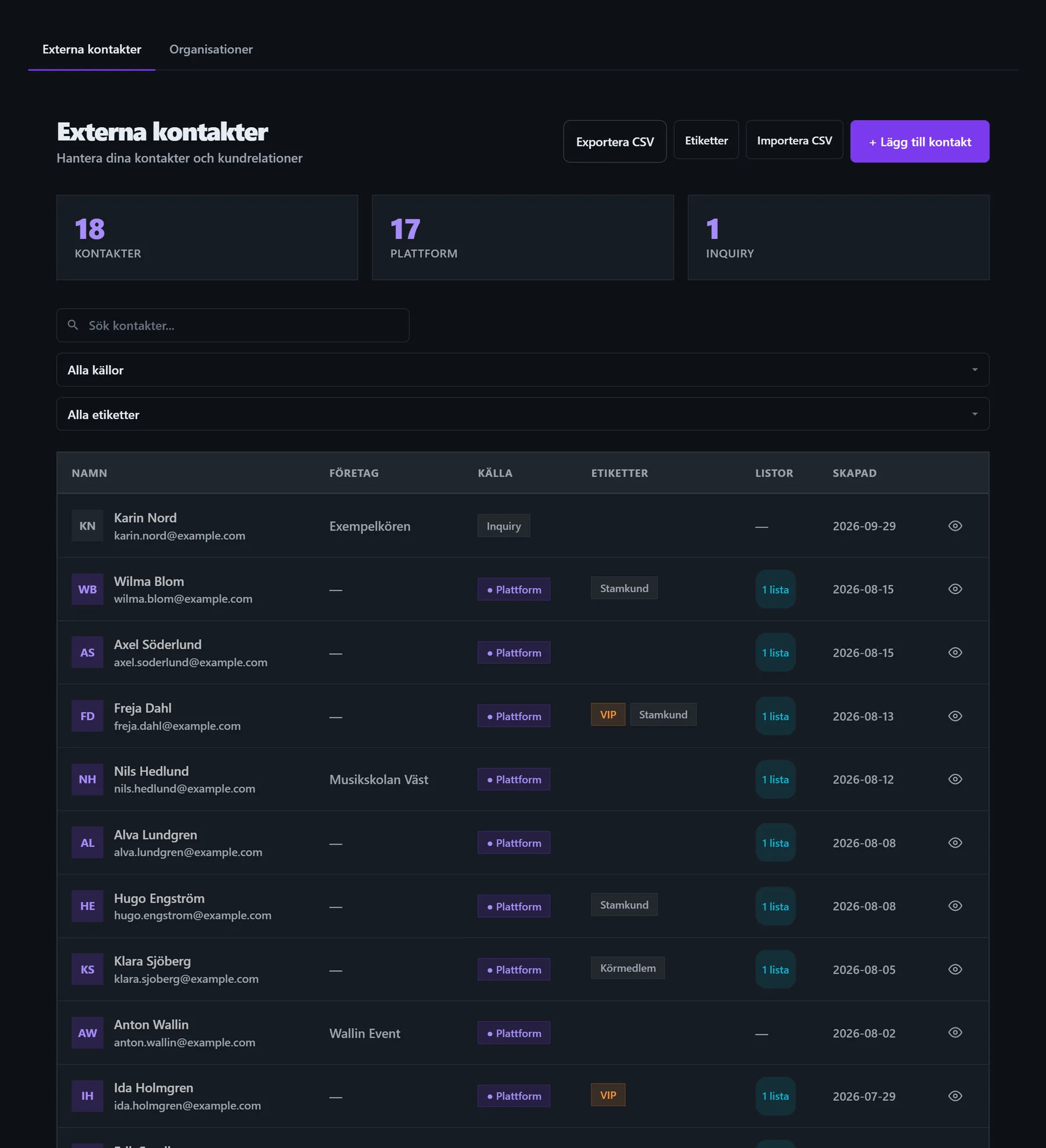The height and width of the screenshot is (1148, 1046).
Task: Click KN avatar of Karin Nord
Action: [x=87, y=526]
